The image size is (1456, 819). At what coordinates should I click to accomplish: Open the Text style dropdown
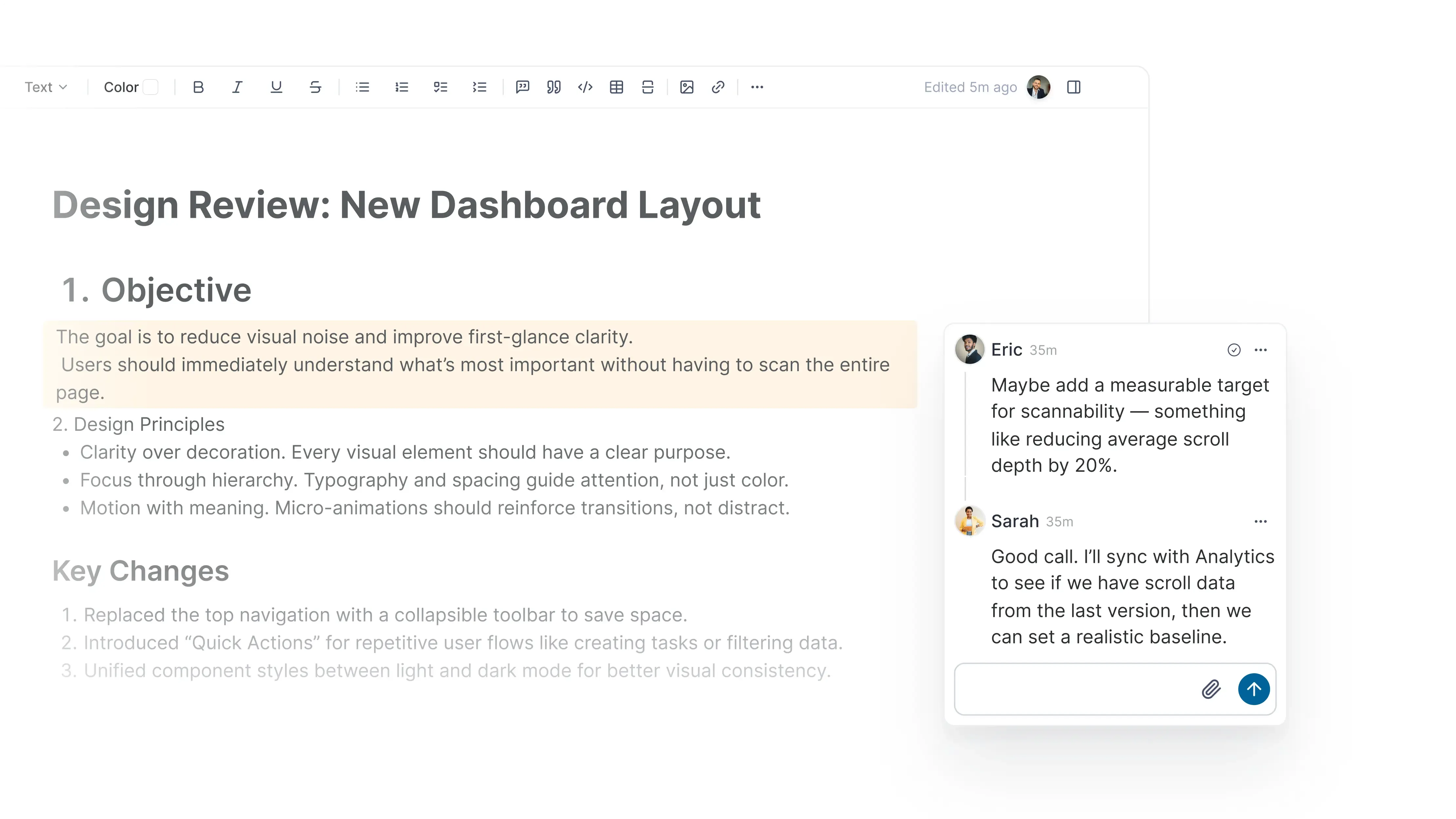[x=46, y=87]
